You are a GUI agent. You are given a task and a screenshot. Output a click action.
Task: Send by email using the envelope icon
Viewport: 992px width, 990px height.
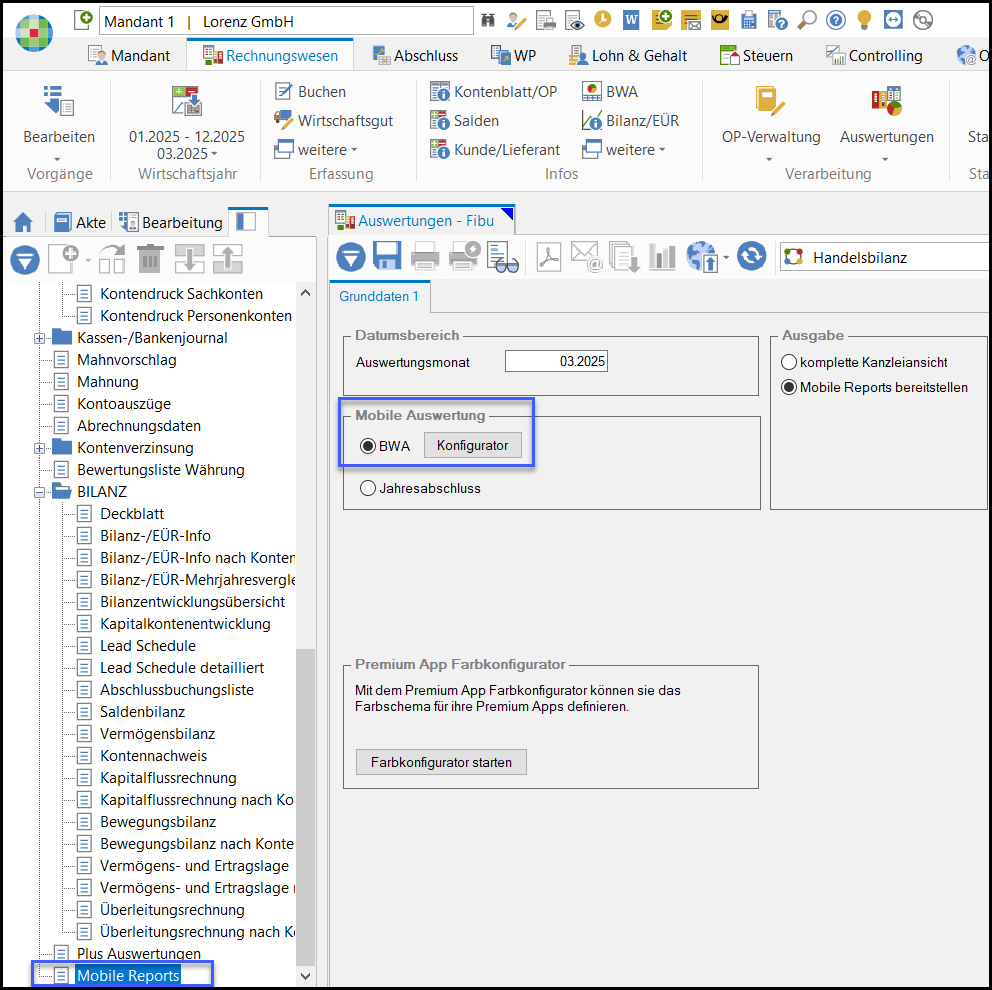[586, 257]
